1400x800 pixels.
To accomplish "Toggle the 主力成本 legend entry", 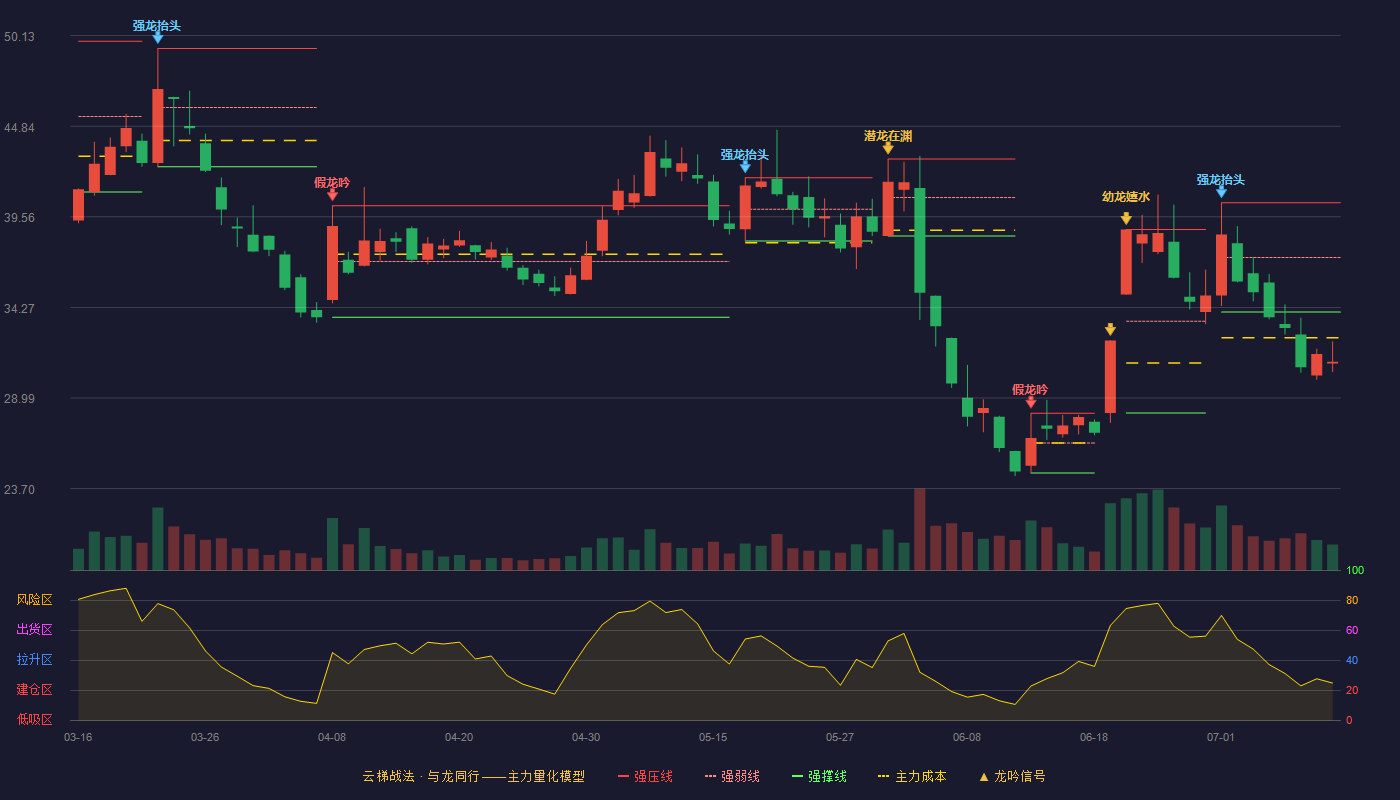I will (x=912, y=776).
